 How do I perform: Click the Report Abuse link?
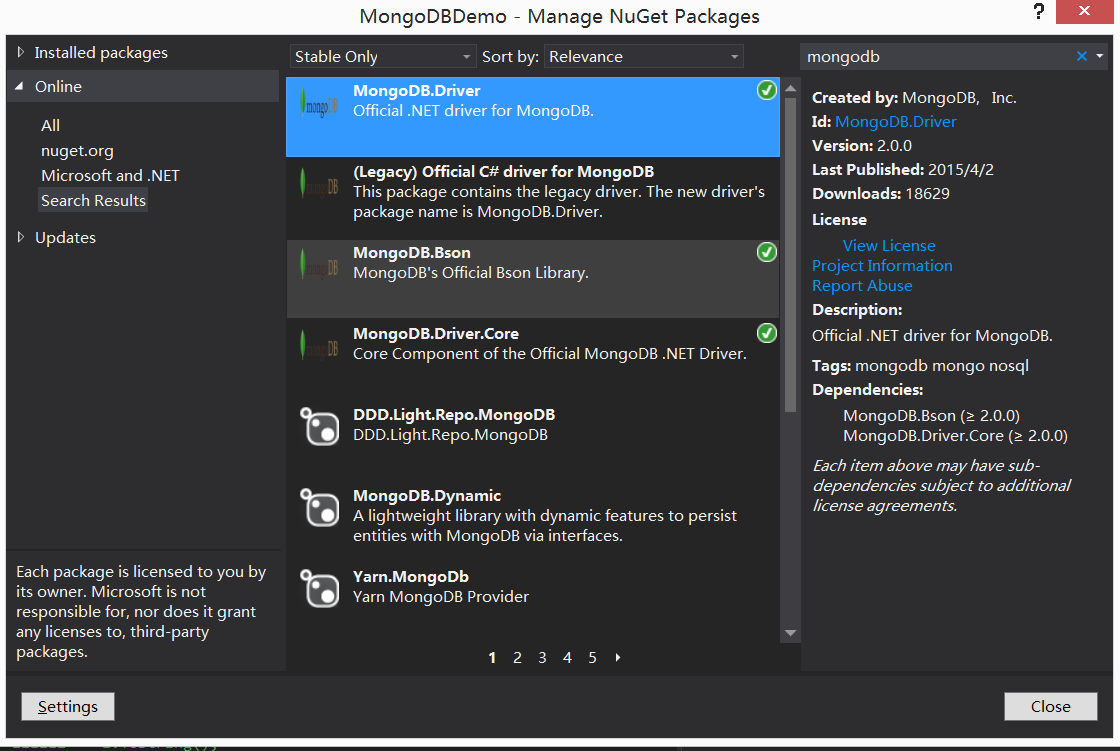tap(862, 286)
